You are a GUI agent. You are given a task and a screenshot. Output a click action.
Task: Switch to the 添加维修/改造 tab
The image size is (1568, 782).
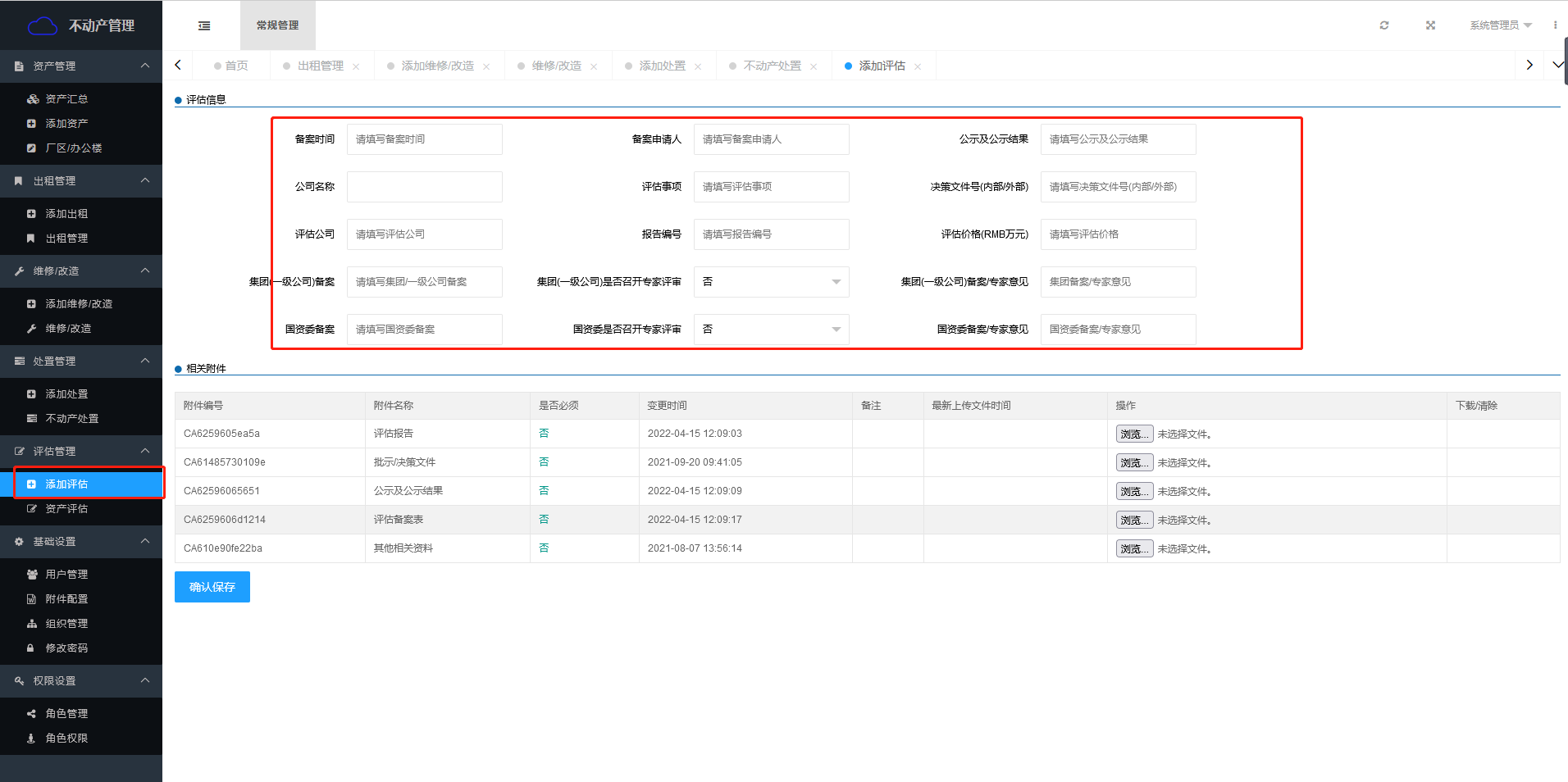tap(437, 66)
